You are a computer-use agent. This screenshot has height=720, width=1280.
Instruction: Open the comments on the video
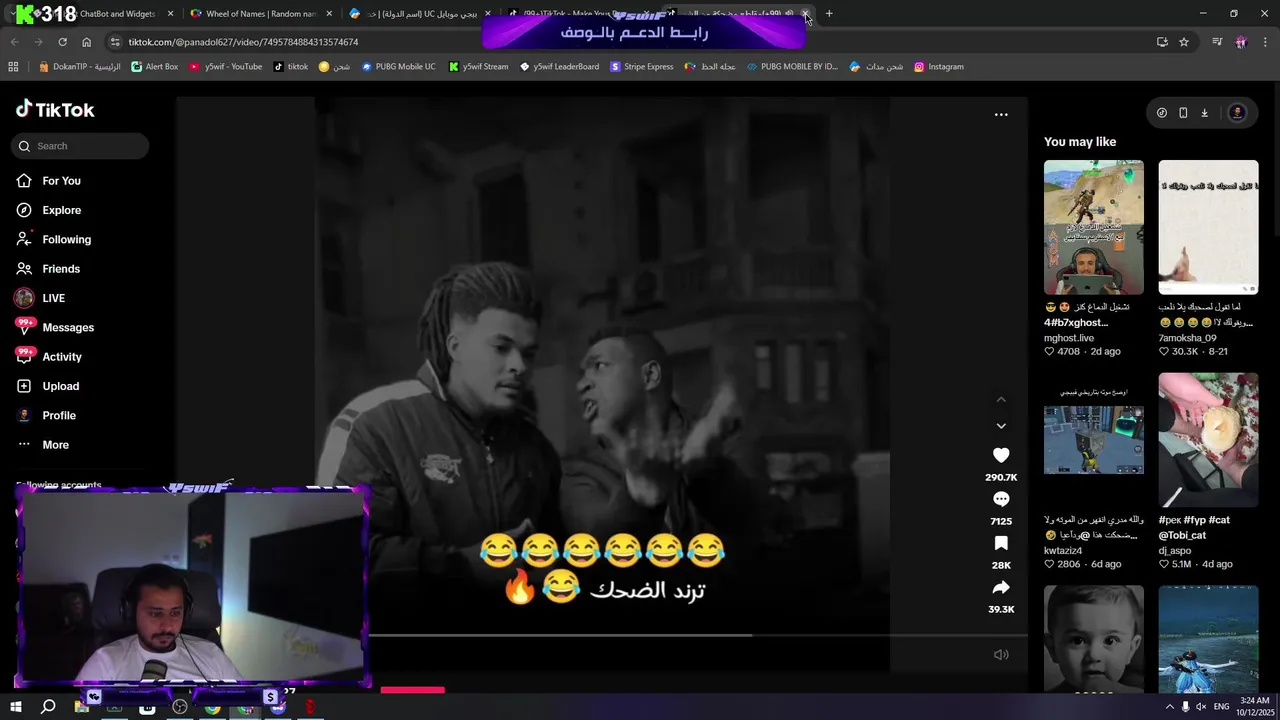[x=1001, y=499]
